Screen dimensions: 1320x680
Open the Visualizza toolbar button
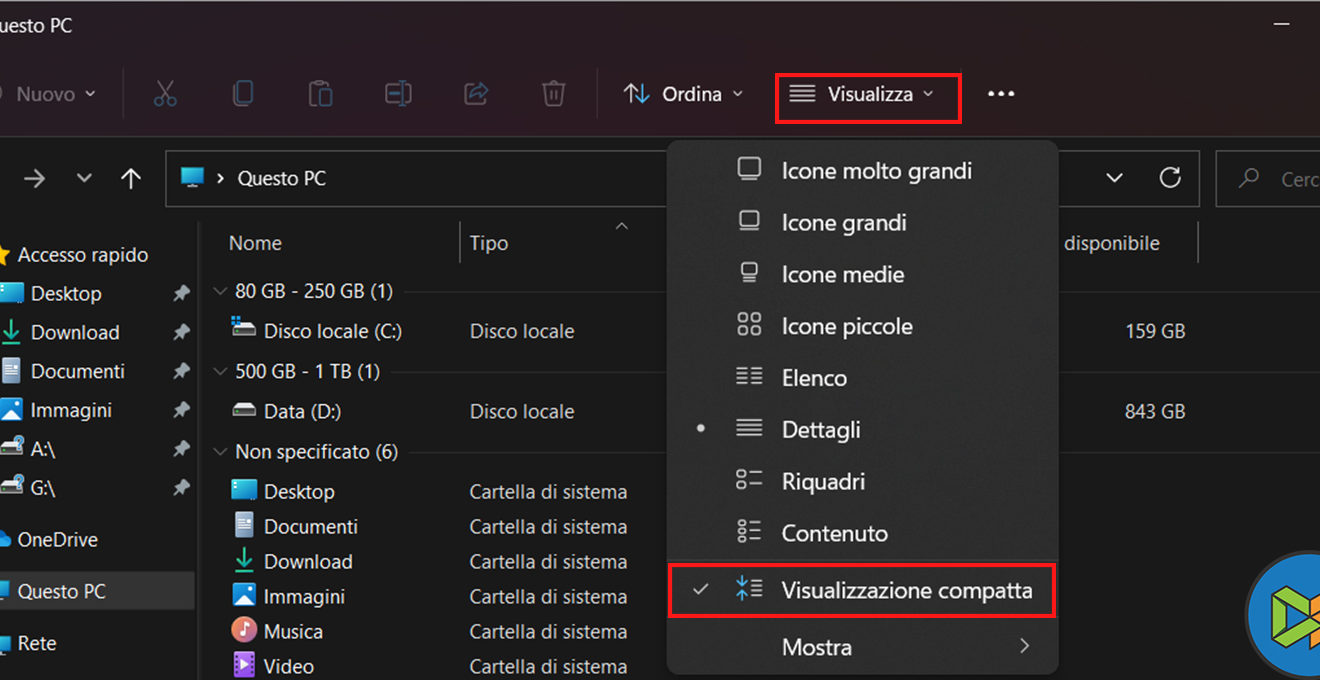coord(867,95)
